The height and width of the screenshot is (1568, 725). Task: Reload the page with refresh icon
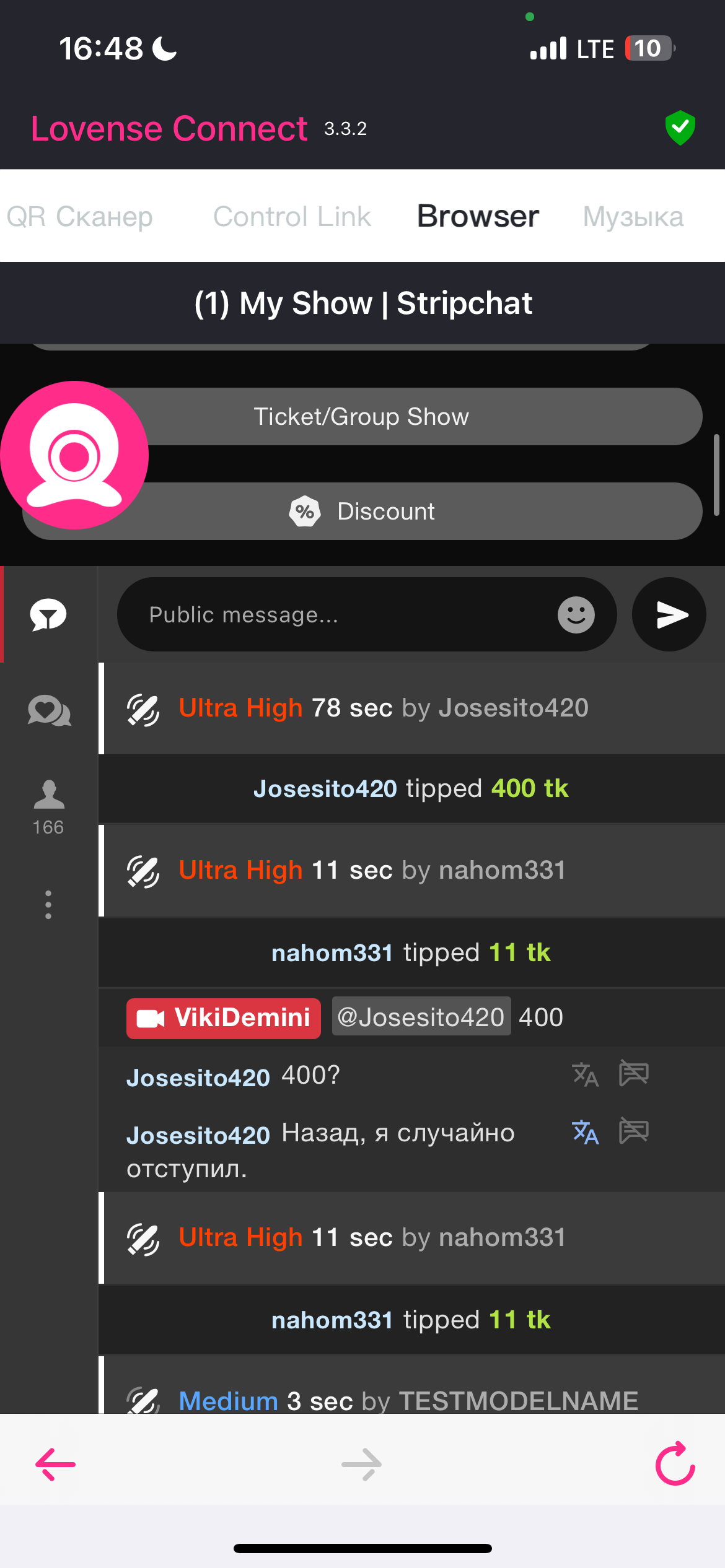(x=675, y=1464)
